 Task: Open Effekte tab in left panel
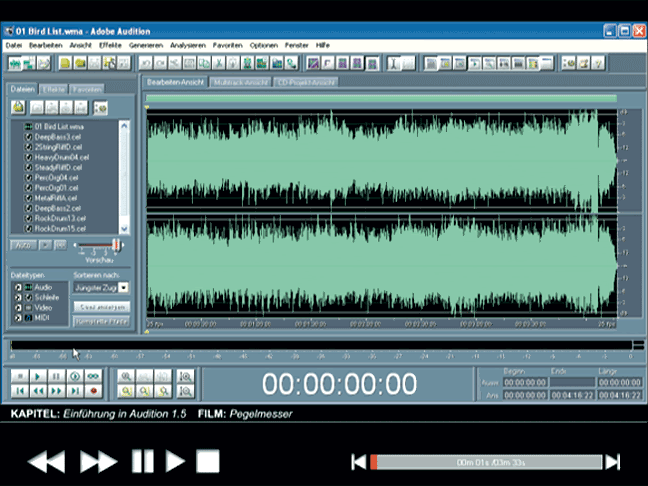pos(54,89)
